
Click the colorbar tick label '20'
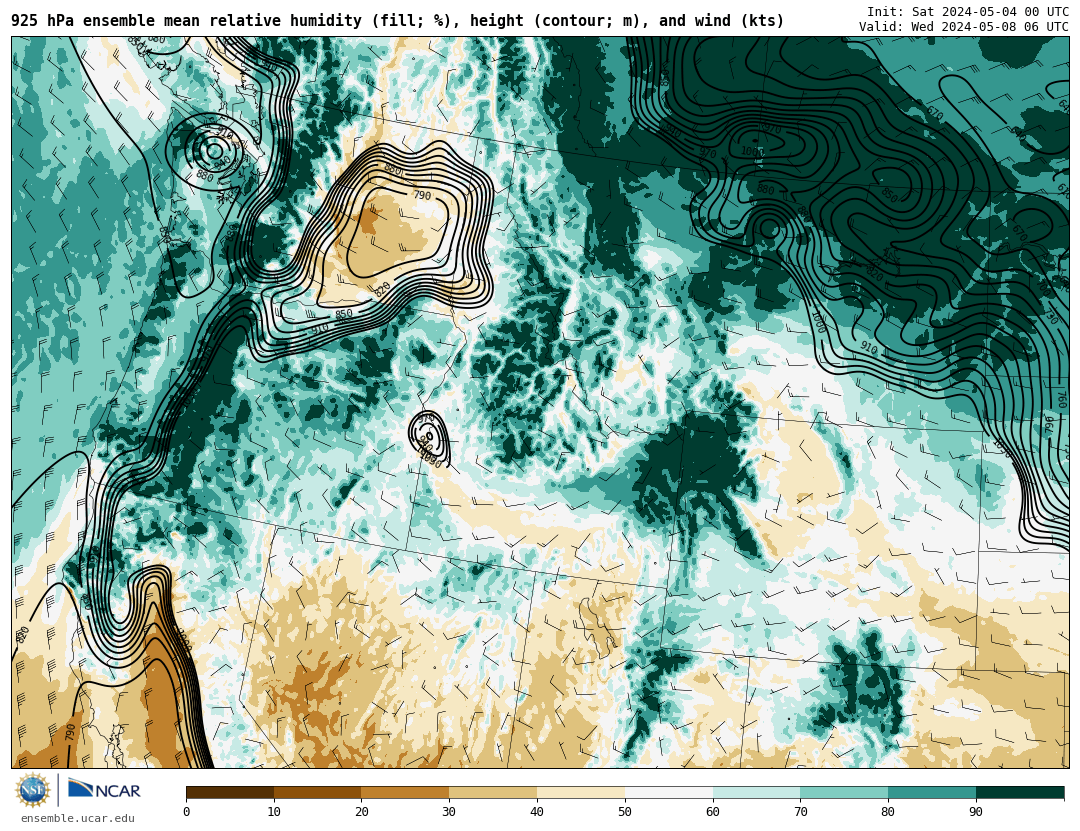362,812
